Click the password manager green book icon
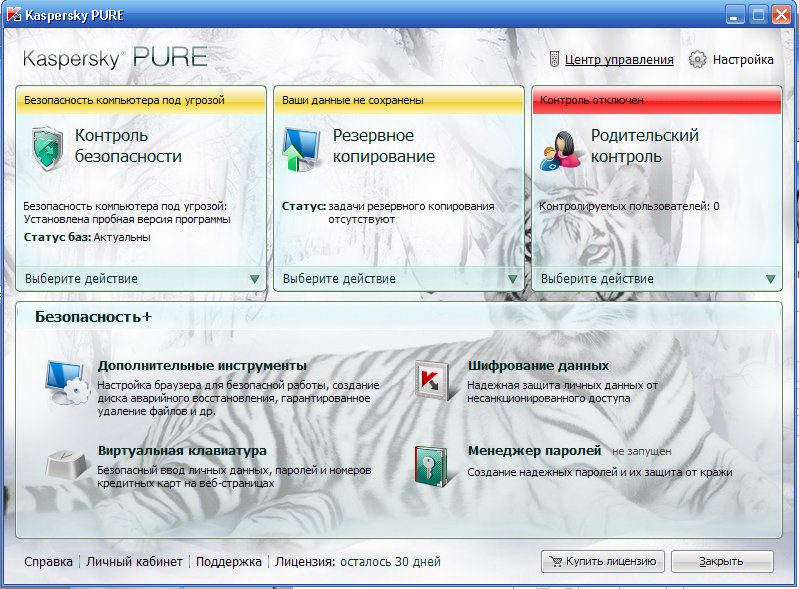 431,466
